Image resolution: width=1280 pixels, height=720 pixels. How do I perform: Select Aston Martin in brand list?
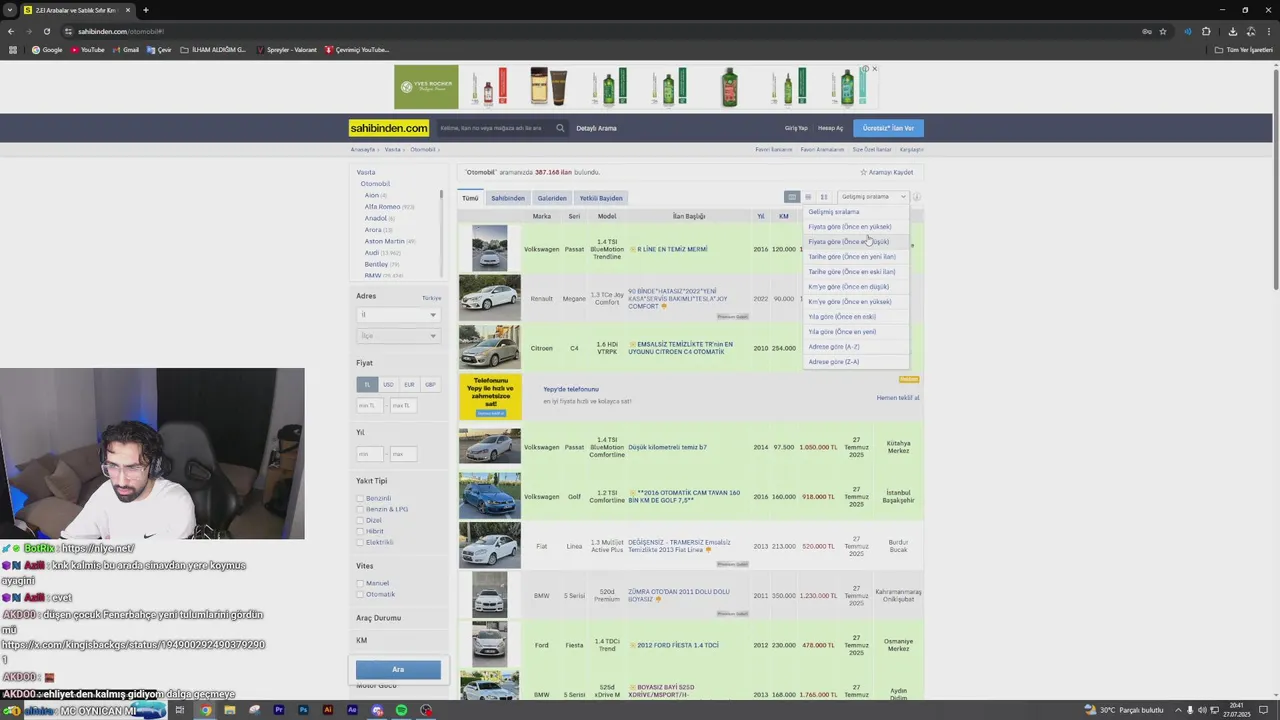coord(385,241)
